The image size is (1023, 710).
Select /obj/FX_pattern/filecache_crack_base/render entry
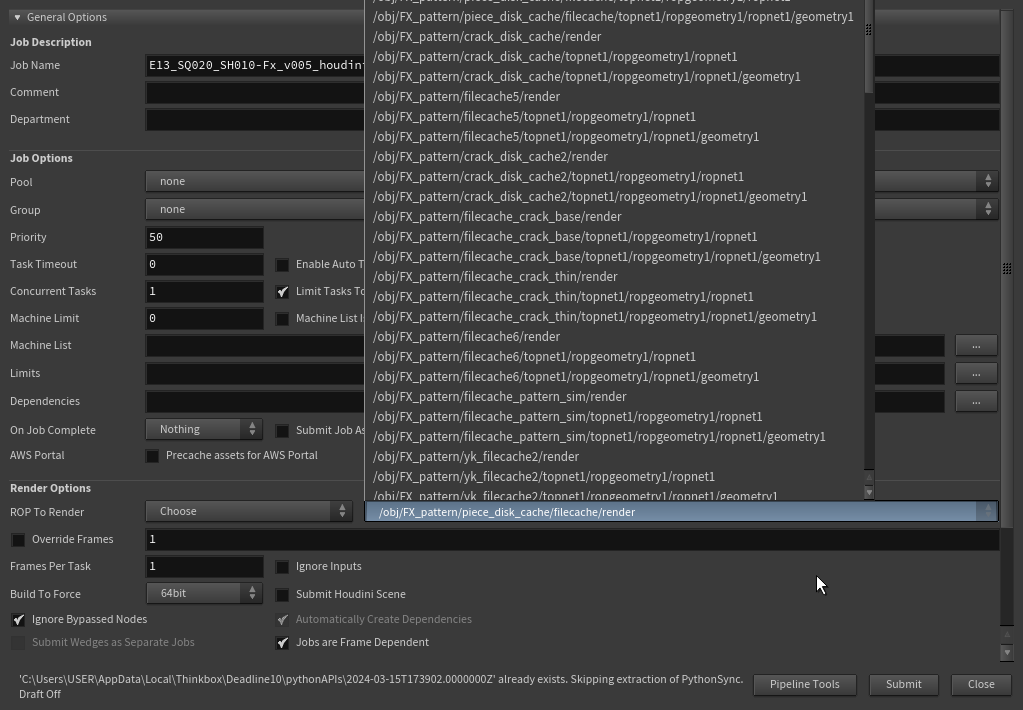614,217
